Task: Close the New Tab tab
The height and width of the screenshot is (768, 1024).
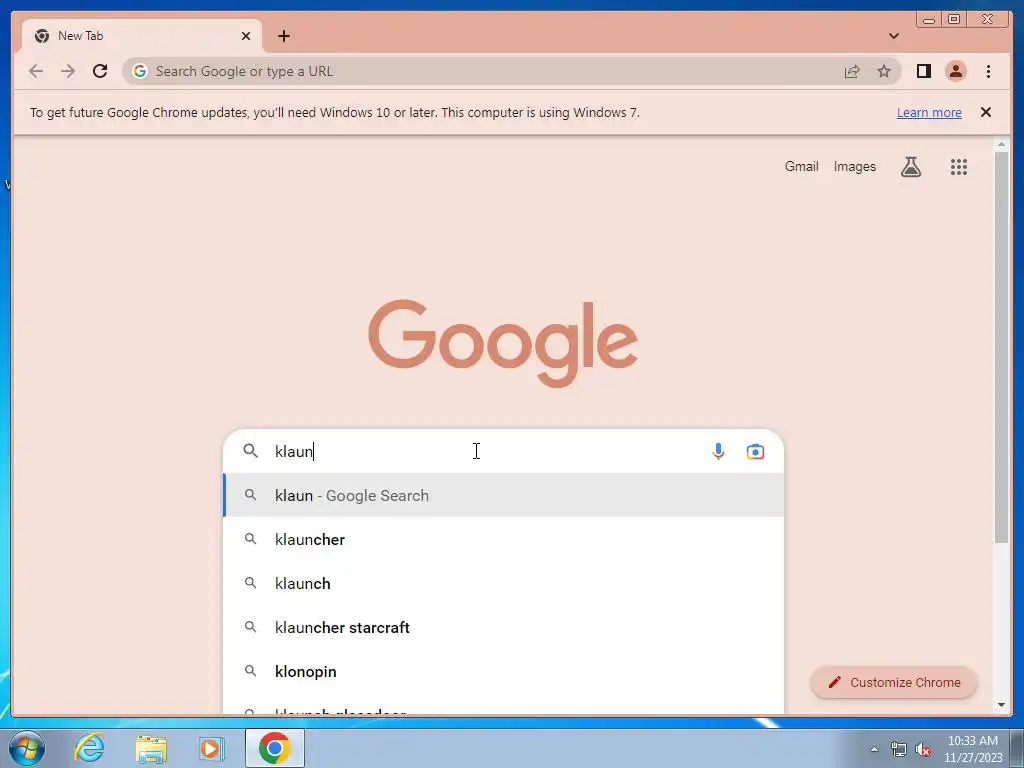Action: tap(246, 36)
